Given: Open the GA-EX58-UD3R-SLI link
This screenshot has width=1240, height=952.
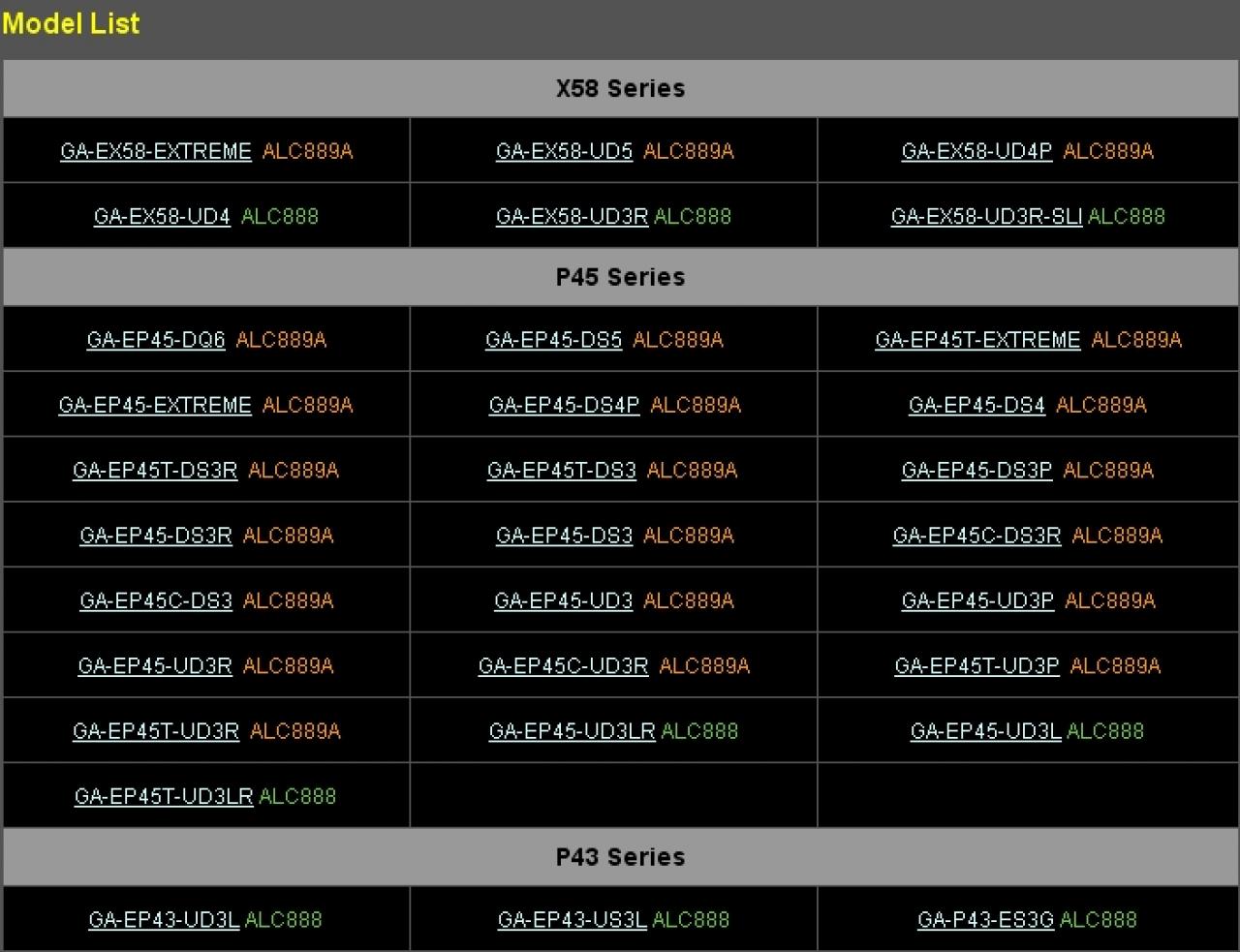Looking at the screenshot, I should pyautogui.click(x=986, y=216).
